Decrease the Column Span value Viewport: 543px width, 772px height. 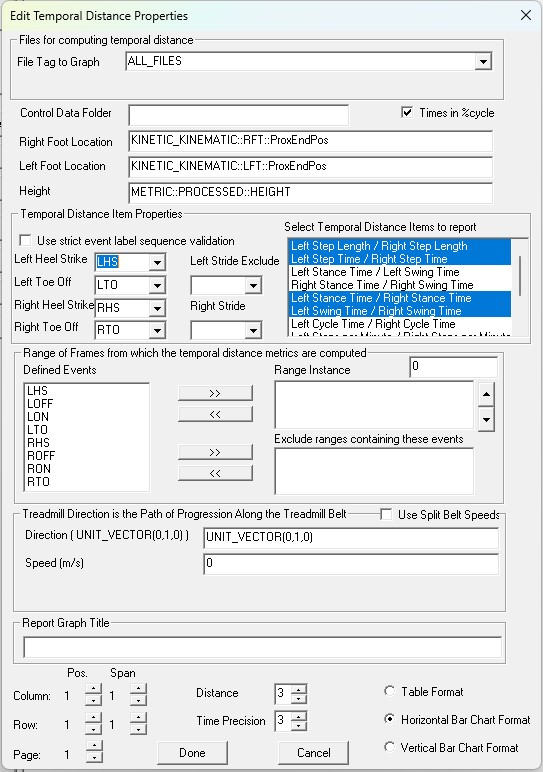pyautogui.click(x=138, y=700)
